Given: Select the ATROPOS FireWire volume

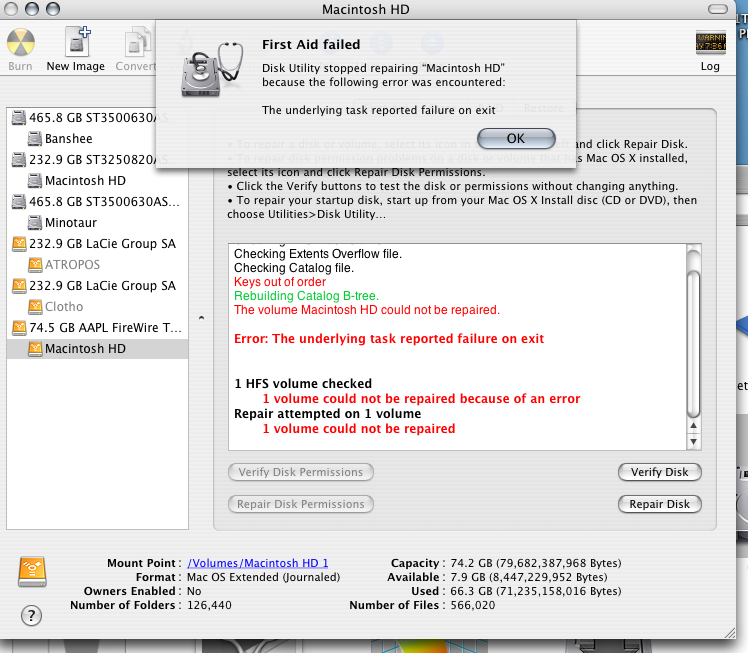Looking at the screenshot, I should [72, 265].
